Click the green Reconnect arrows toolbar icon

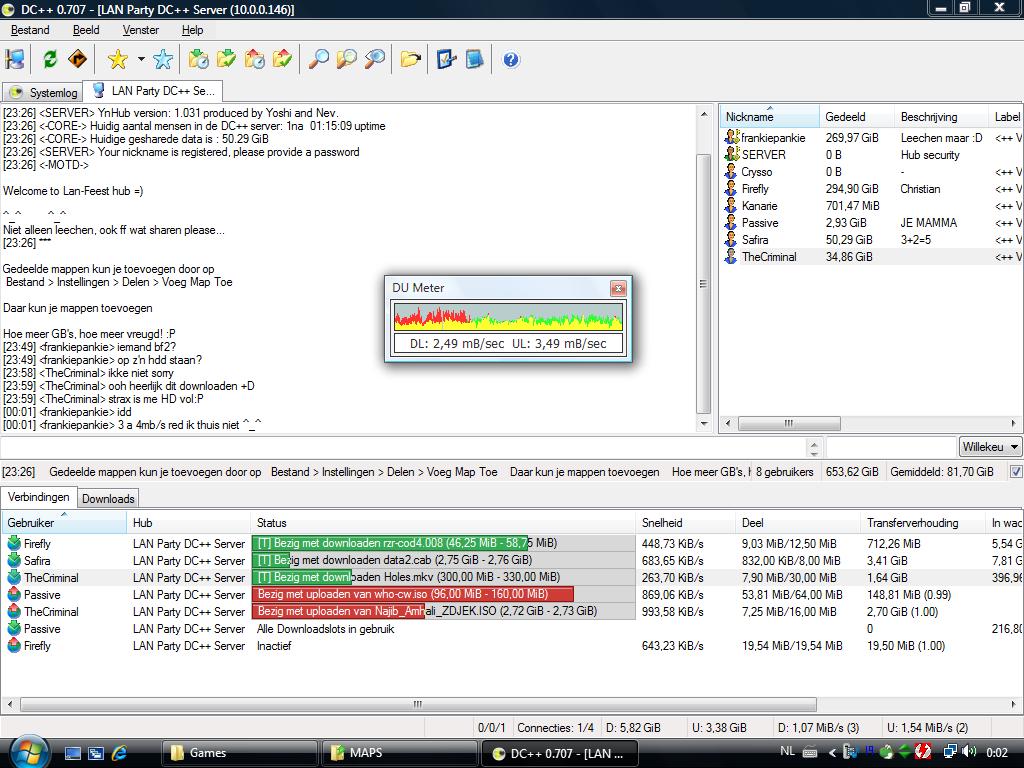click(50, 60)
